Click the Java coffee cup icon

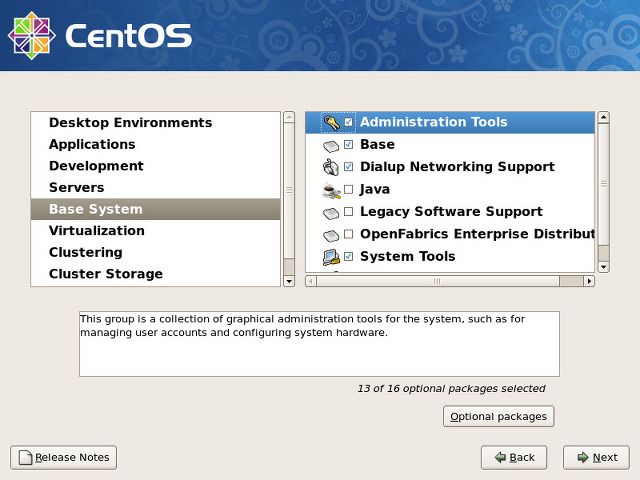pos(331,191)
